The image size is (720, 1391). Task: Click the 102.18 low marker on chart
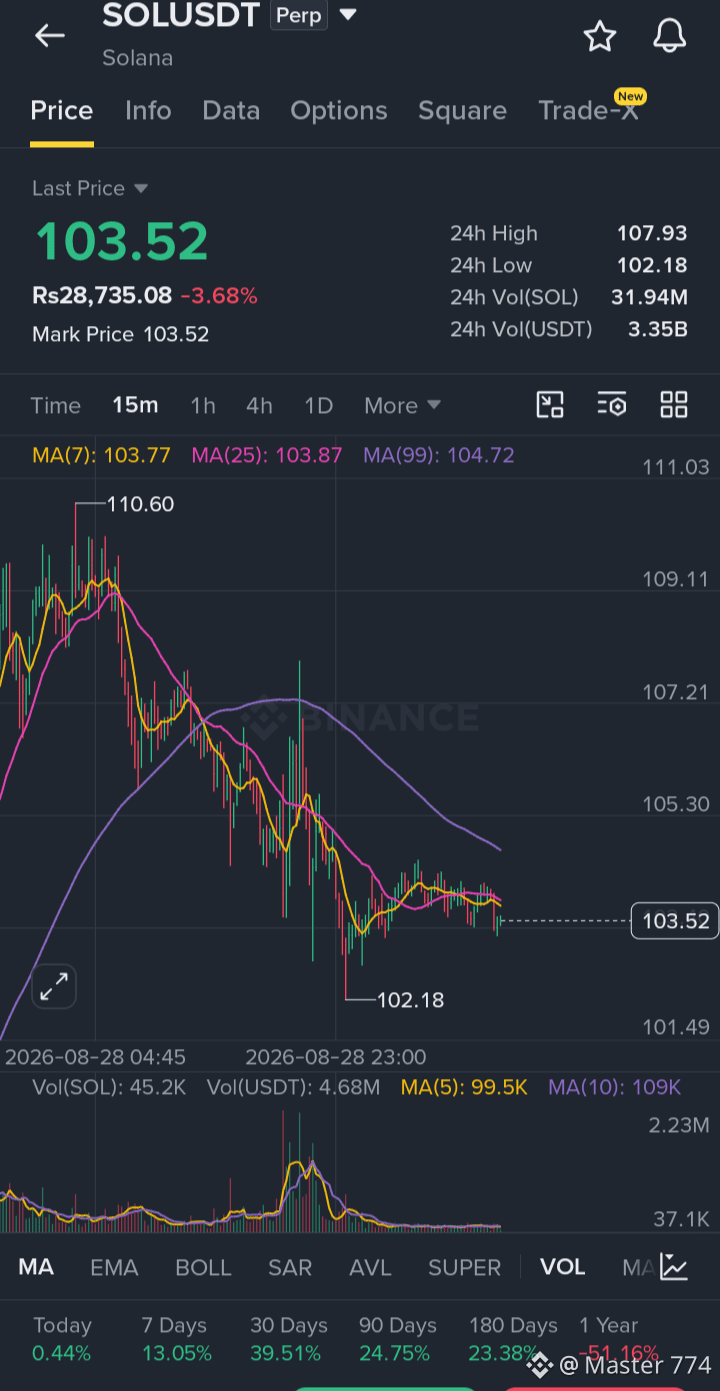tap(410, 999)
